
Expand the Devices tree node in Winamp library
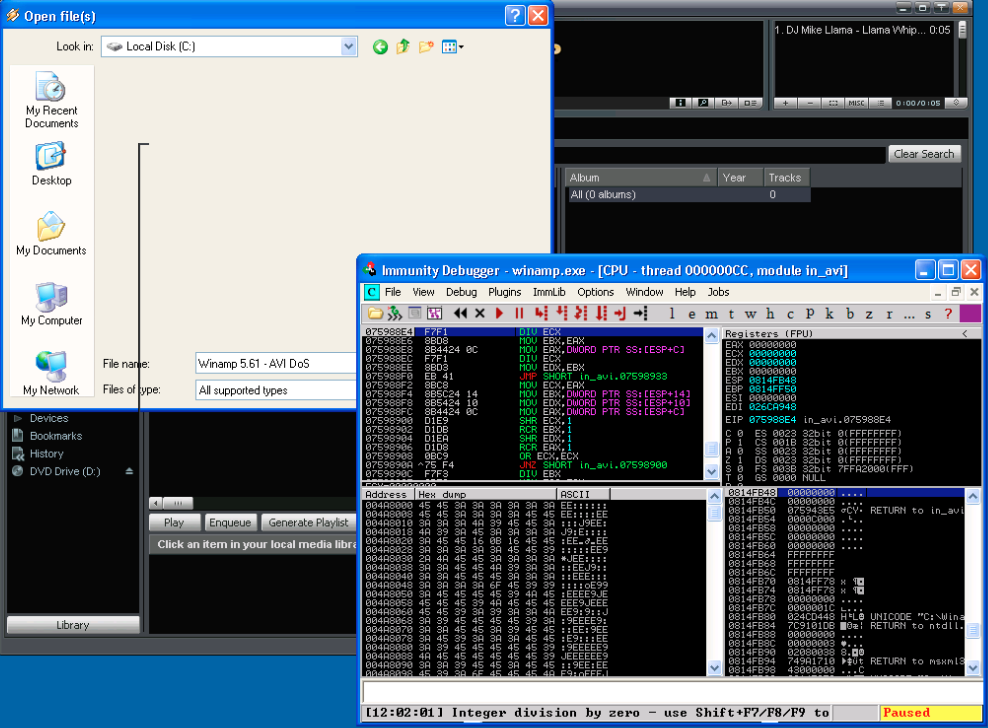pyautogui.click(x=18, y=418)
